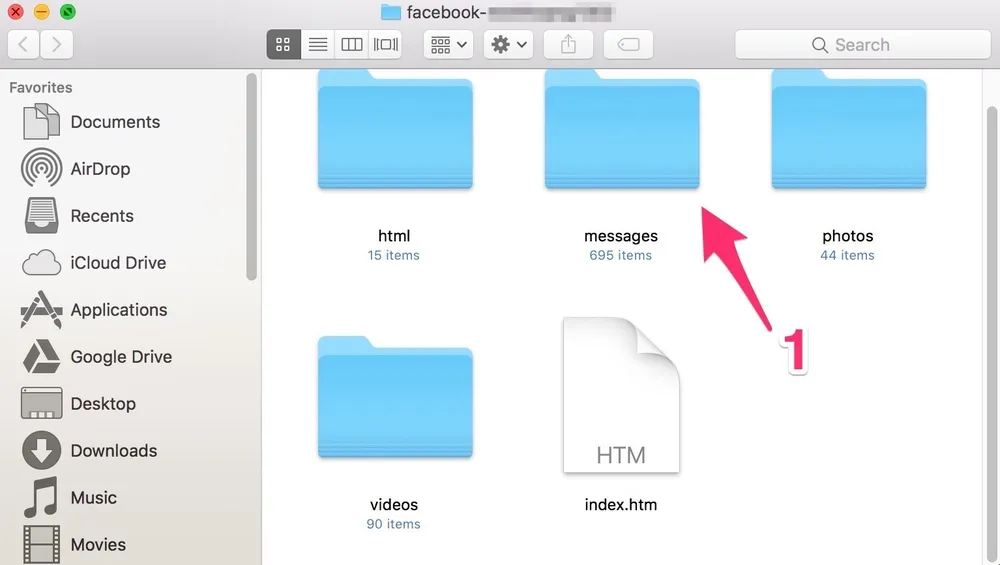Switch to cover flow view
1000x565 pixels.
click(386, 45)
